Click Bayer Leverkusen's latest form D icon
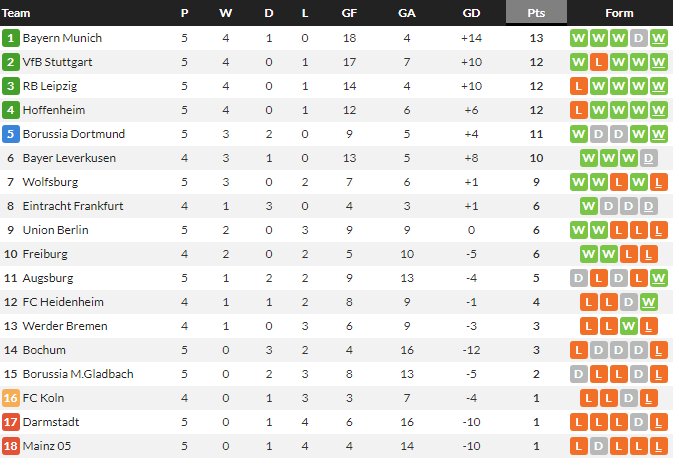Screen dimensions: 674x458 [649, 158]
